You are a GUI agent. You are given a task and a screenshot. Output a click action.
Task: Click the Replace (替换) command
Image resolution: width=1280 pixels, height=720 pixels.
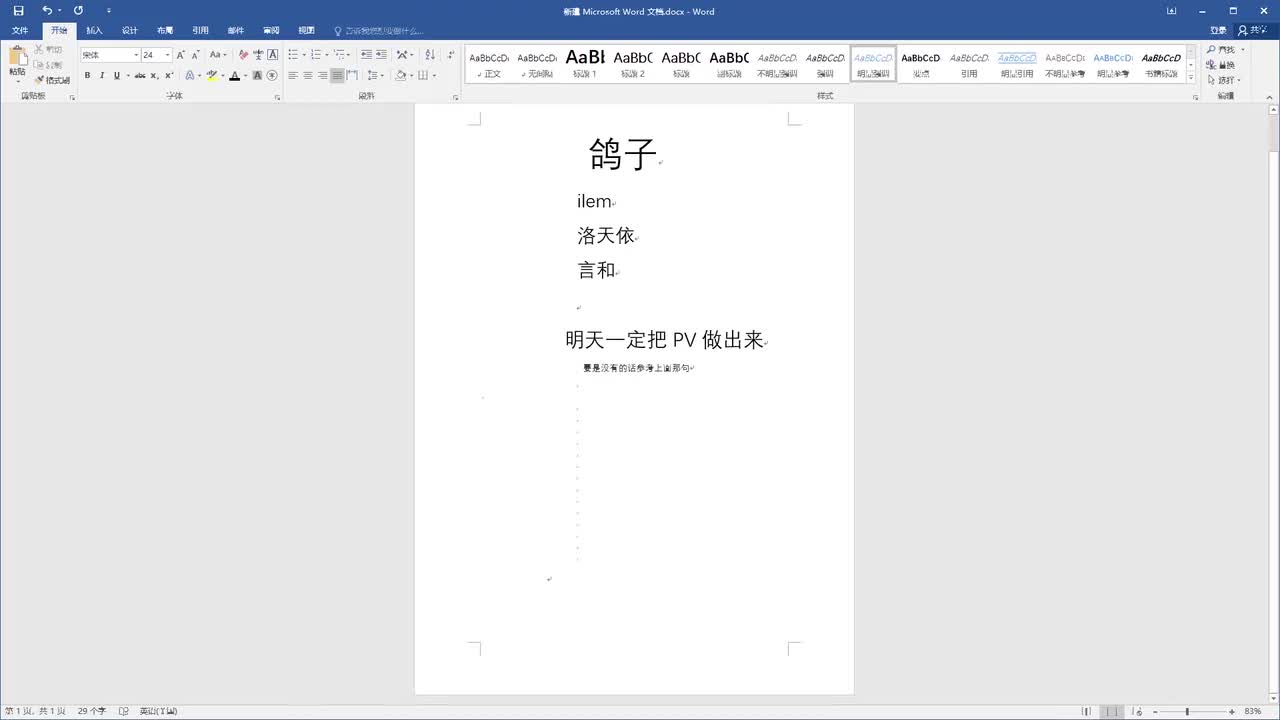[1222, 65]
